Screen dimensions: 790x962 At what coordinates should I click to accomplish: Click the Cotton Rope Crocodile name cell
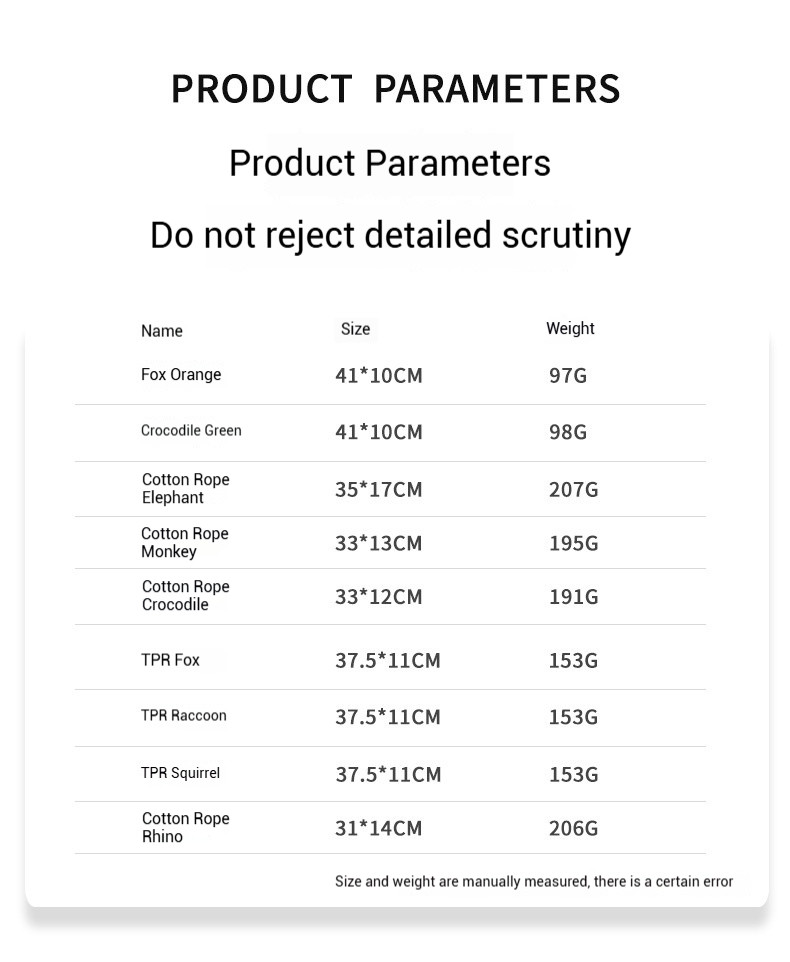[x=185, y=596]
